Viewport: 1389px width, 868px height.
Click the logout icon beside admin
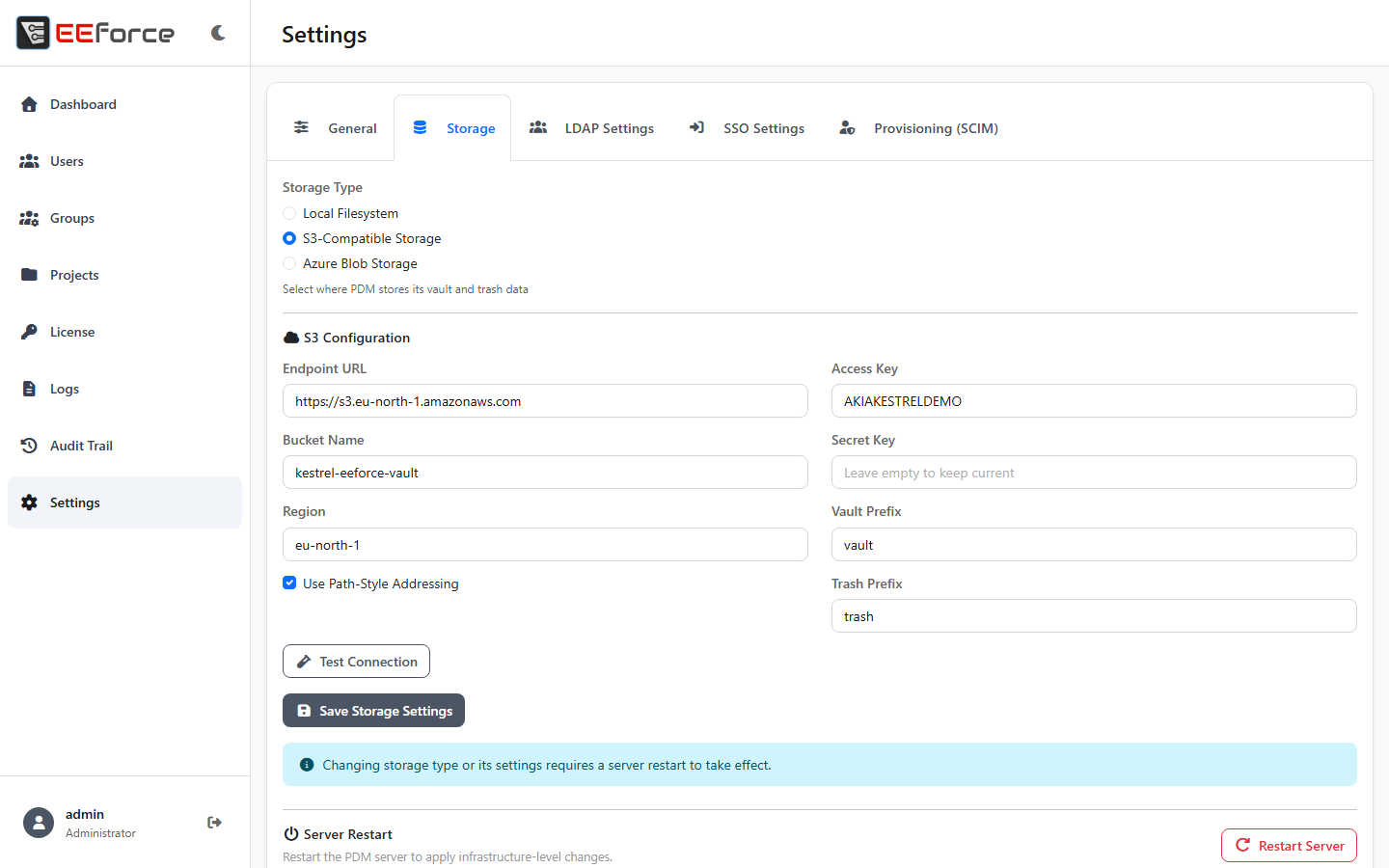tap(214, 823)
